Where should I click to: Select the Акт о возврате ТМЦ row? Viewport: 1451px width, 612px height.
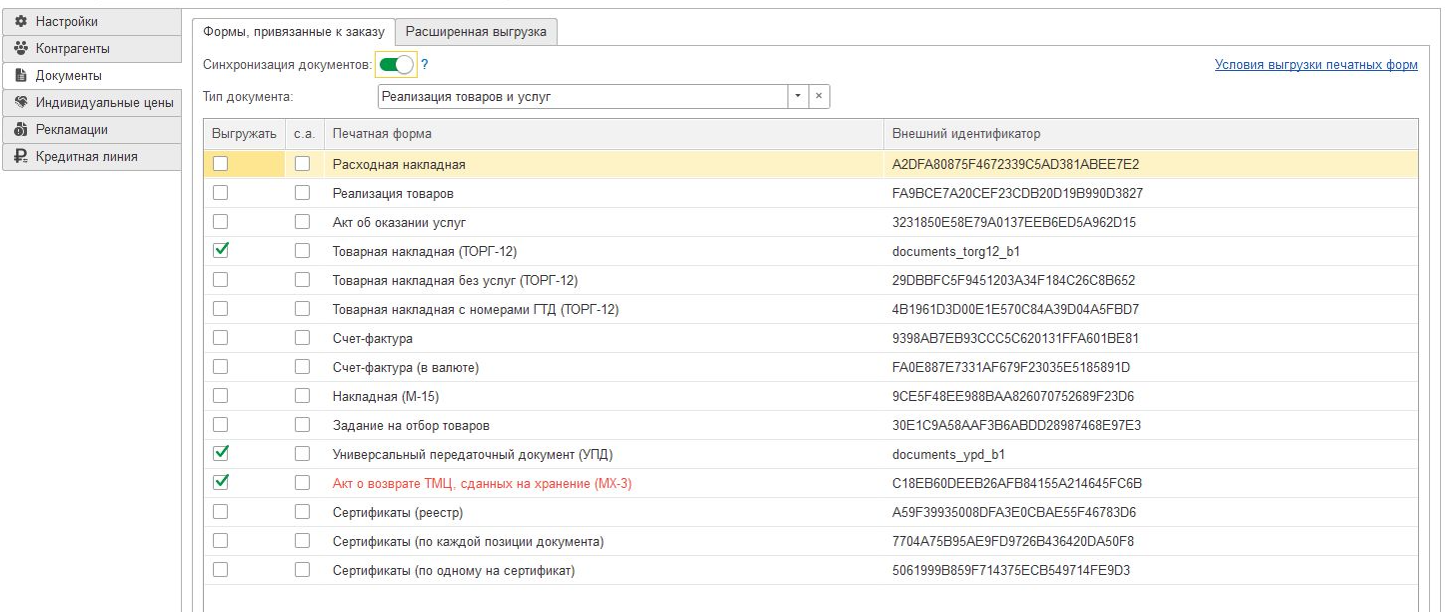482,484
